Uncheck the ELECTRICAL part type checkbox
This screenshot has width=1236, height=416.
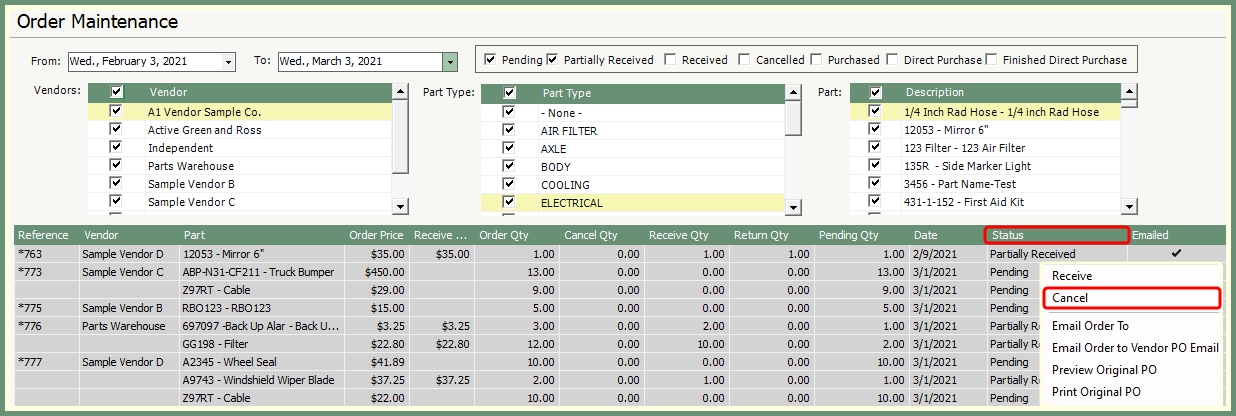[509, 203]
